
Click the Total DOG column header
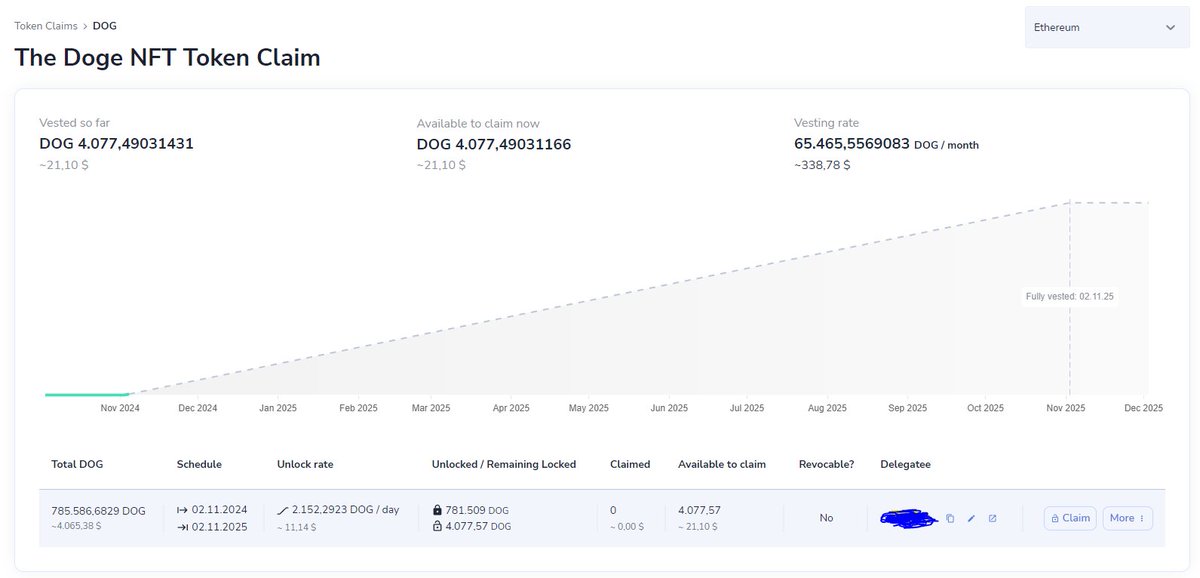[x=77, y=464]
